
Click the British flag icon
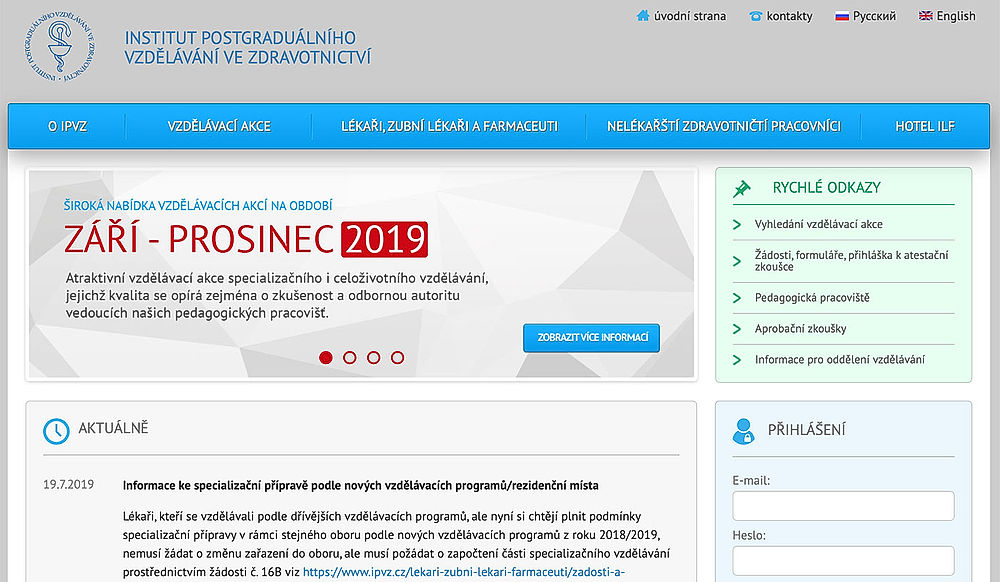(925, 15)
